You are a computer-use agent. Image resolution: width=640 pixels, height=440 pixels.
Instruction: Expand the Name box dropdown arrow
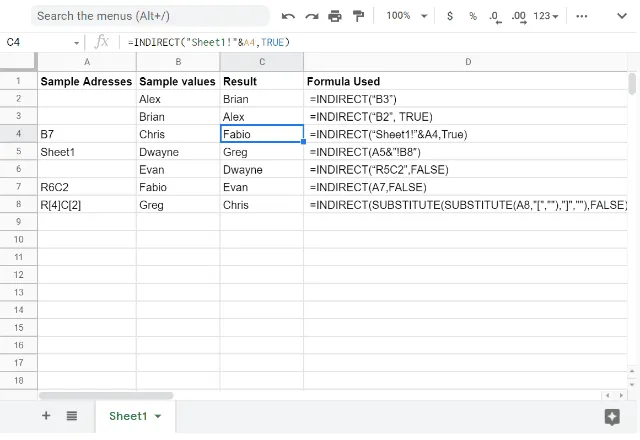(x=77, y=42)
